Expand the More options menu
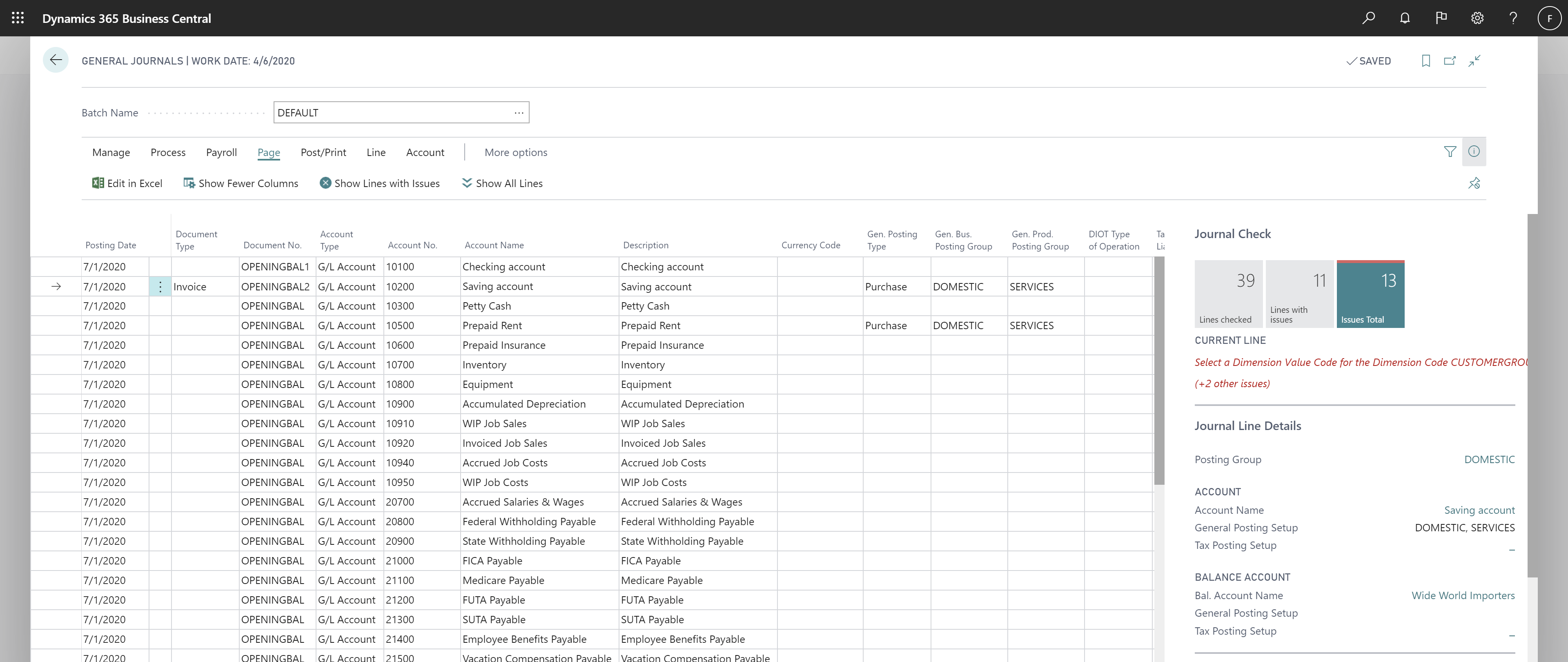1568x662 pixels. (x=516, y=152)
